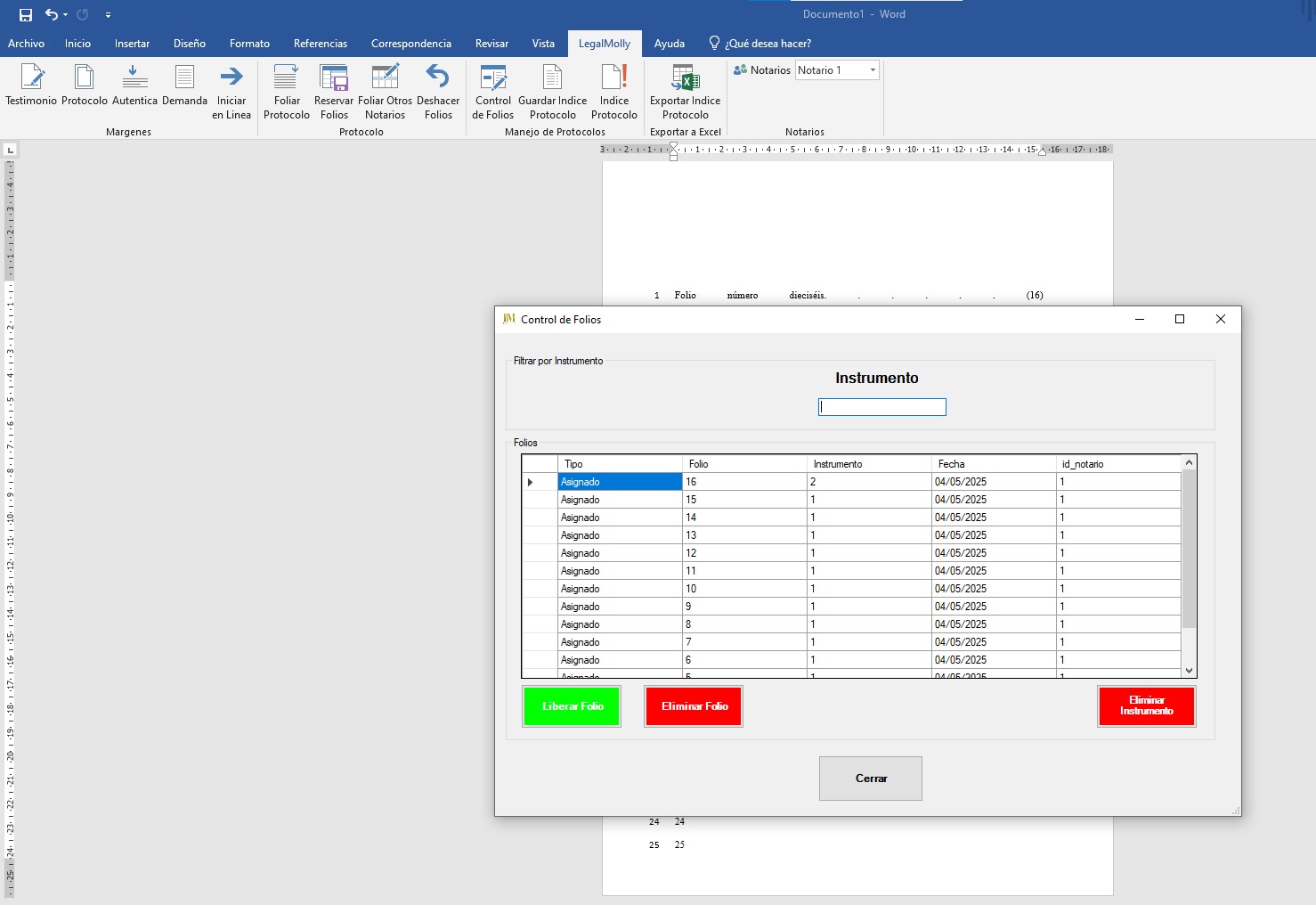Viewport: 1316px width, 905px height.
Task: Click the Eliminar Instrumento button
Action: coord(1146,706)
